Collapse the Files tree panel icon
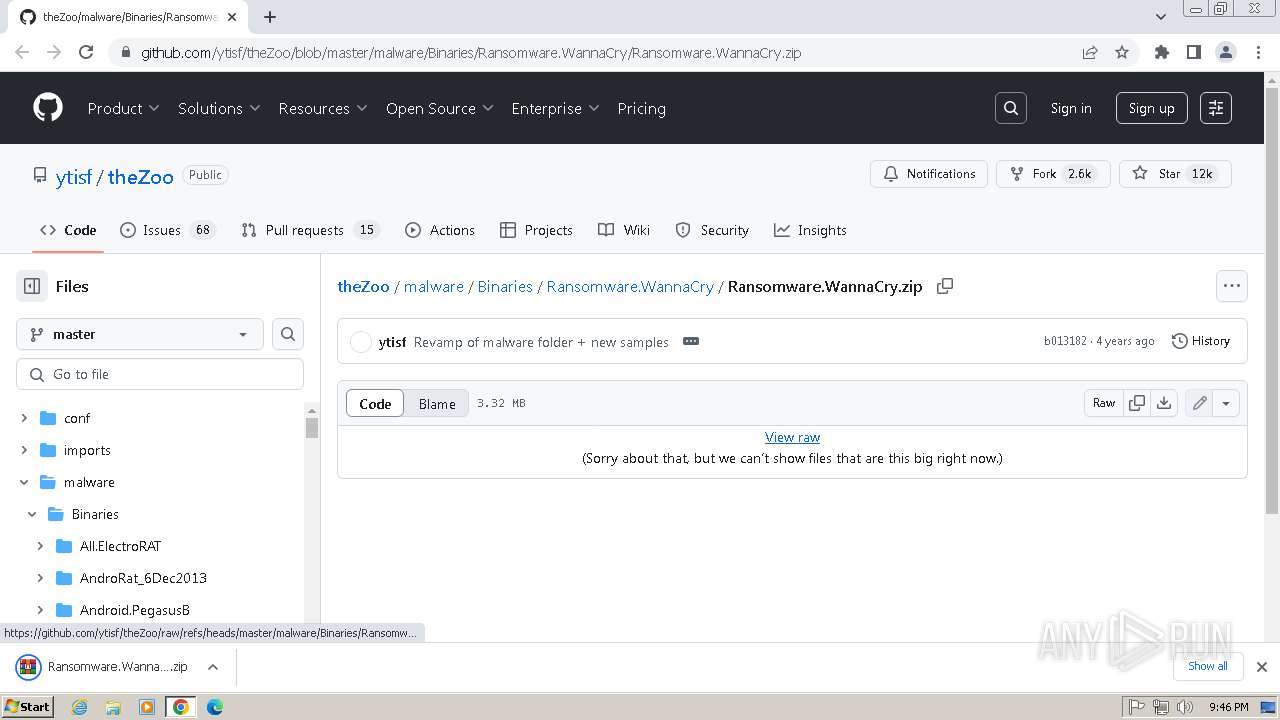The height and width of the screenshot is (720, 1280). (32, 286)
